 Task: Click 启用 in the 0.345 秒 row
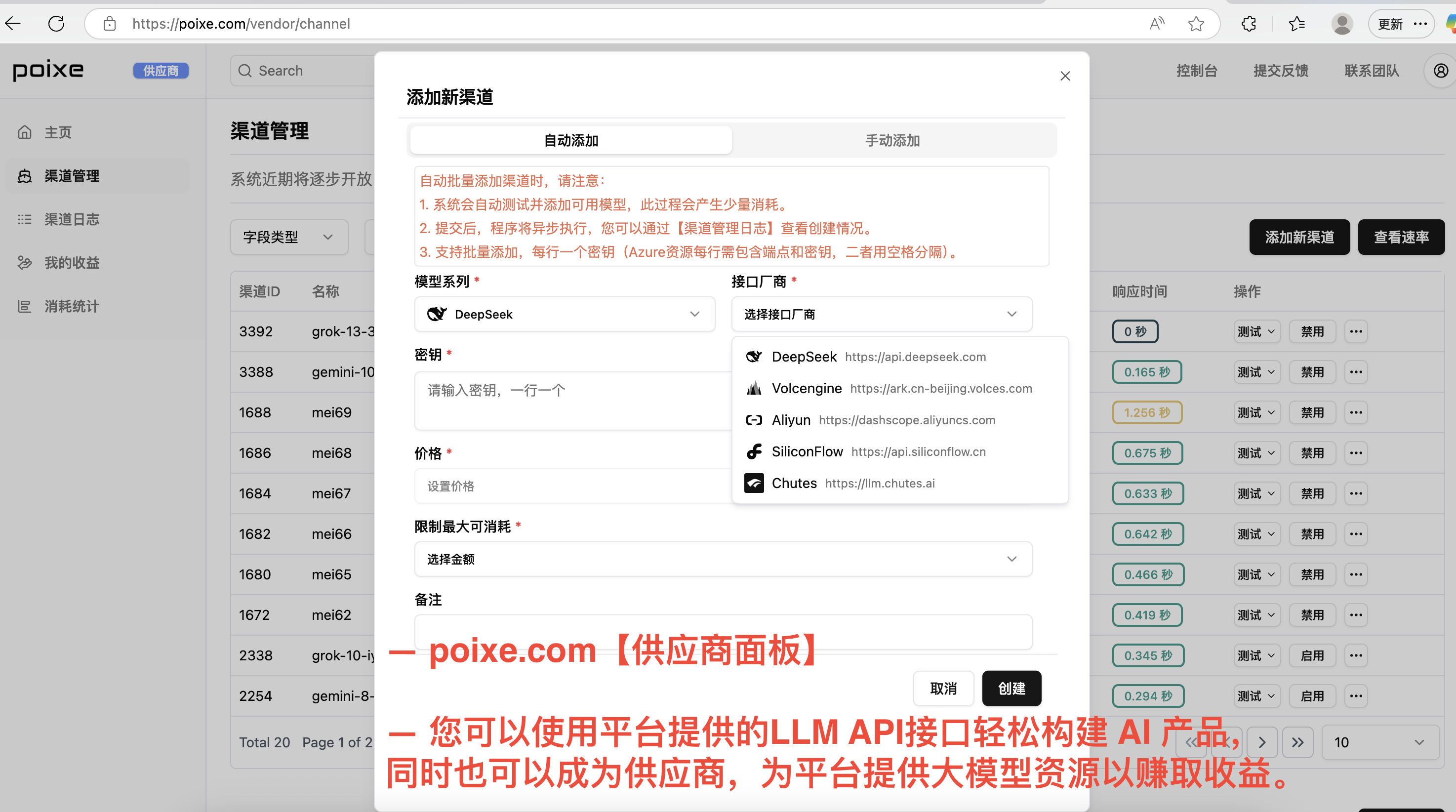coord(1312,655)
